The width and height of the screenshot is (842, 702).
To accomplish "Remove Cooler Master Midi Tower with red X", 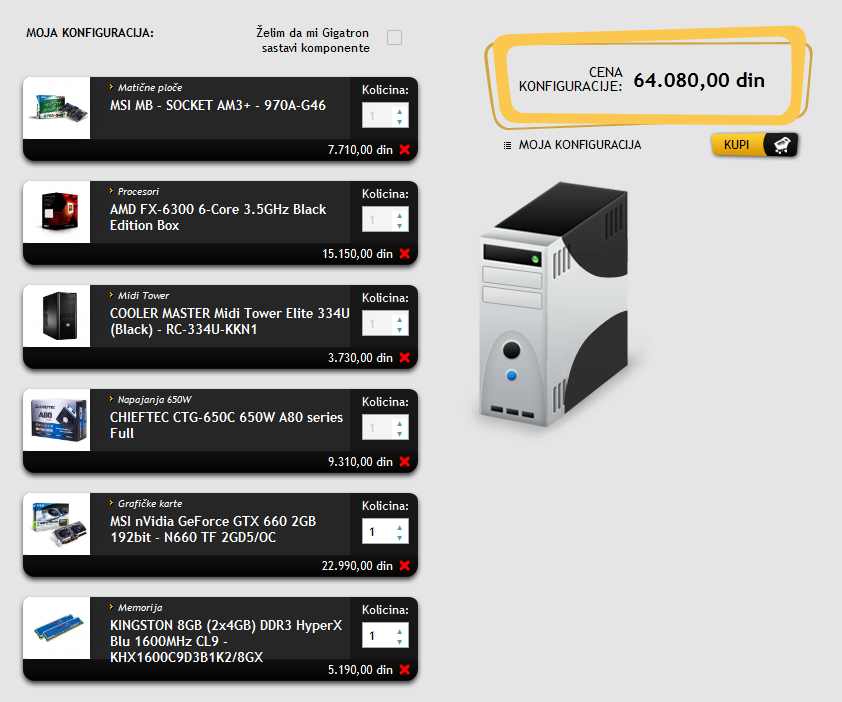I will (405, 358).
